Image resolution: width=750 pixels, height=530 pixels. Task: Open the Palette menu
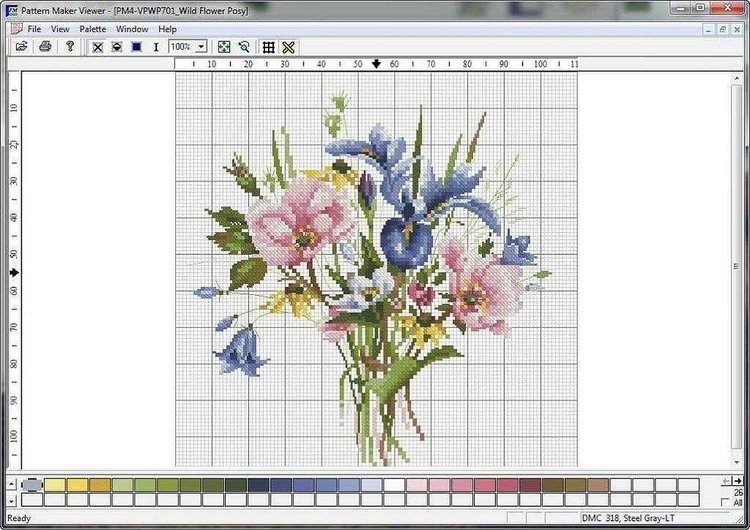93,29
